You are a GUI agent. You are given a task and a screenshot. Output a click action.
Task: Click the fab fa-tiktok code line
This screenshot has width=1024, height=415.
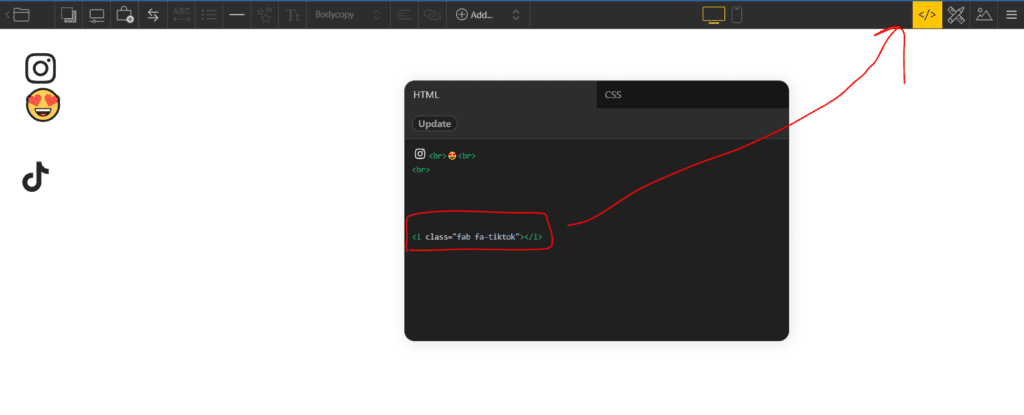click(x=477, y=237)
